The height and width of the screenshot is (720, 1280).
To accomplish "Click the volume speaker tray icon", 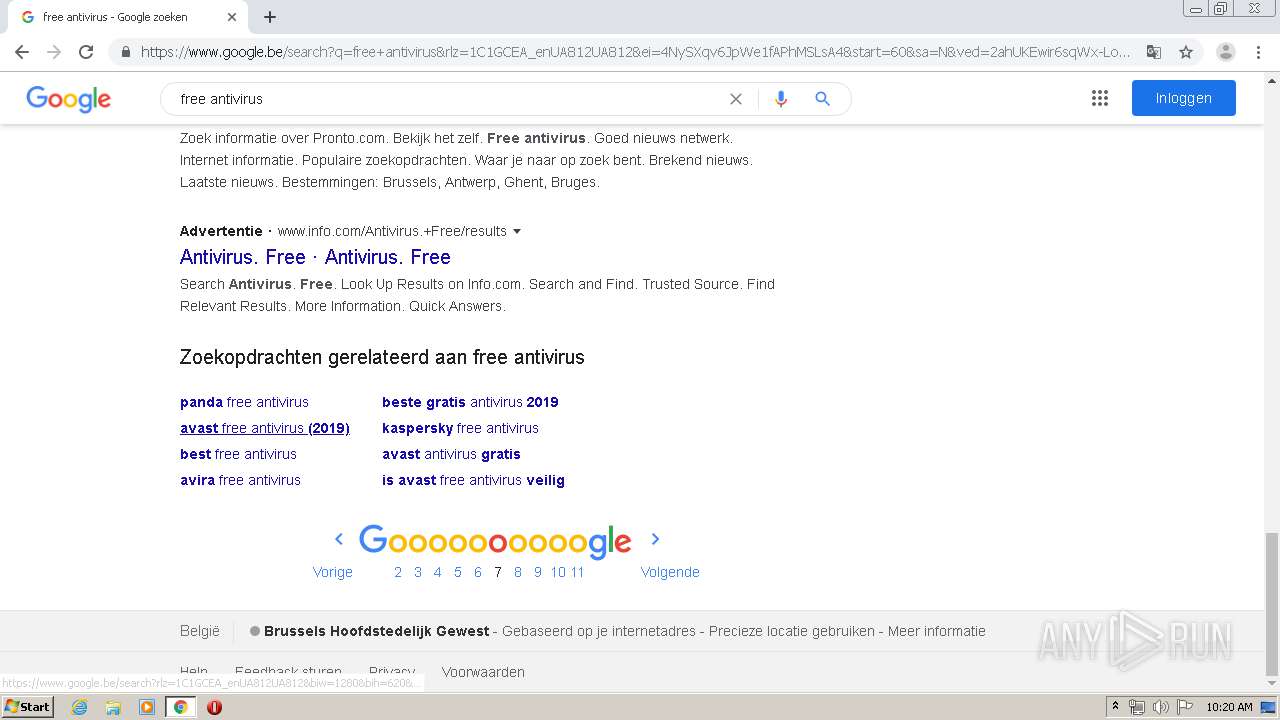I will coord(1160,707).
